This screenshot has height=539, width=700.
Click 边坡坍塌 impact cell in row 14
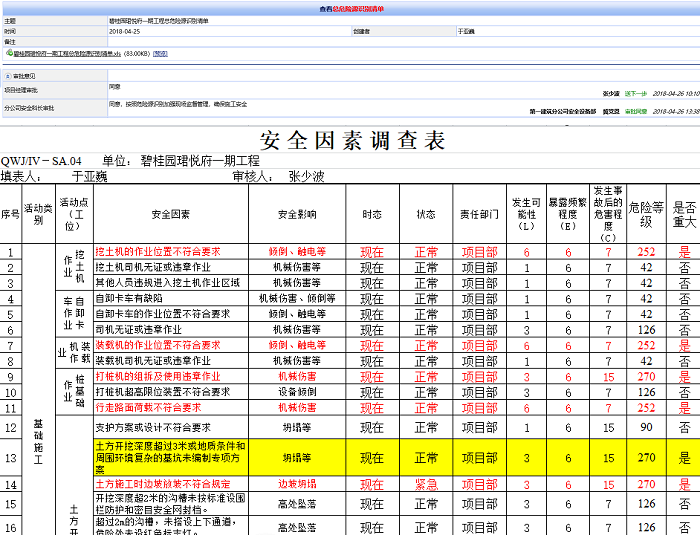pos(297,484)
